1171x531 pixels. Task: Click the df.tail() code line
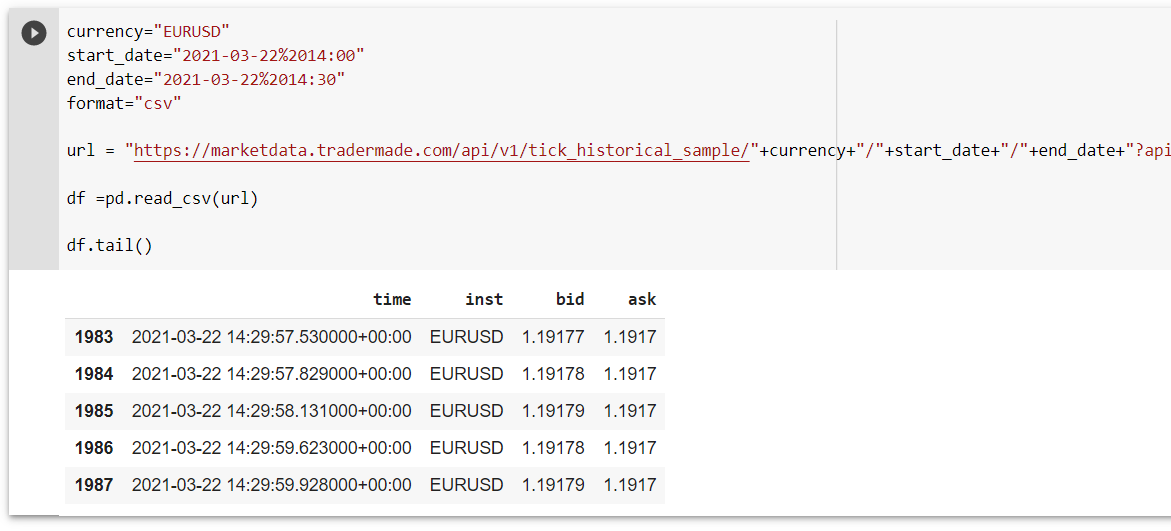[109, 247]
